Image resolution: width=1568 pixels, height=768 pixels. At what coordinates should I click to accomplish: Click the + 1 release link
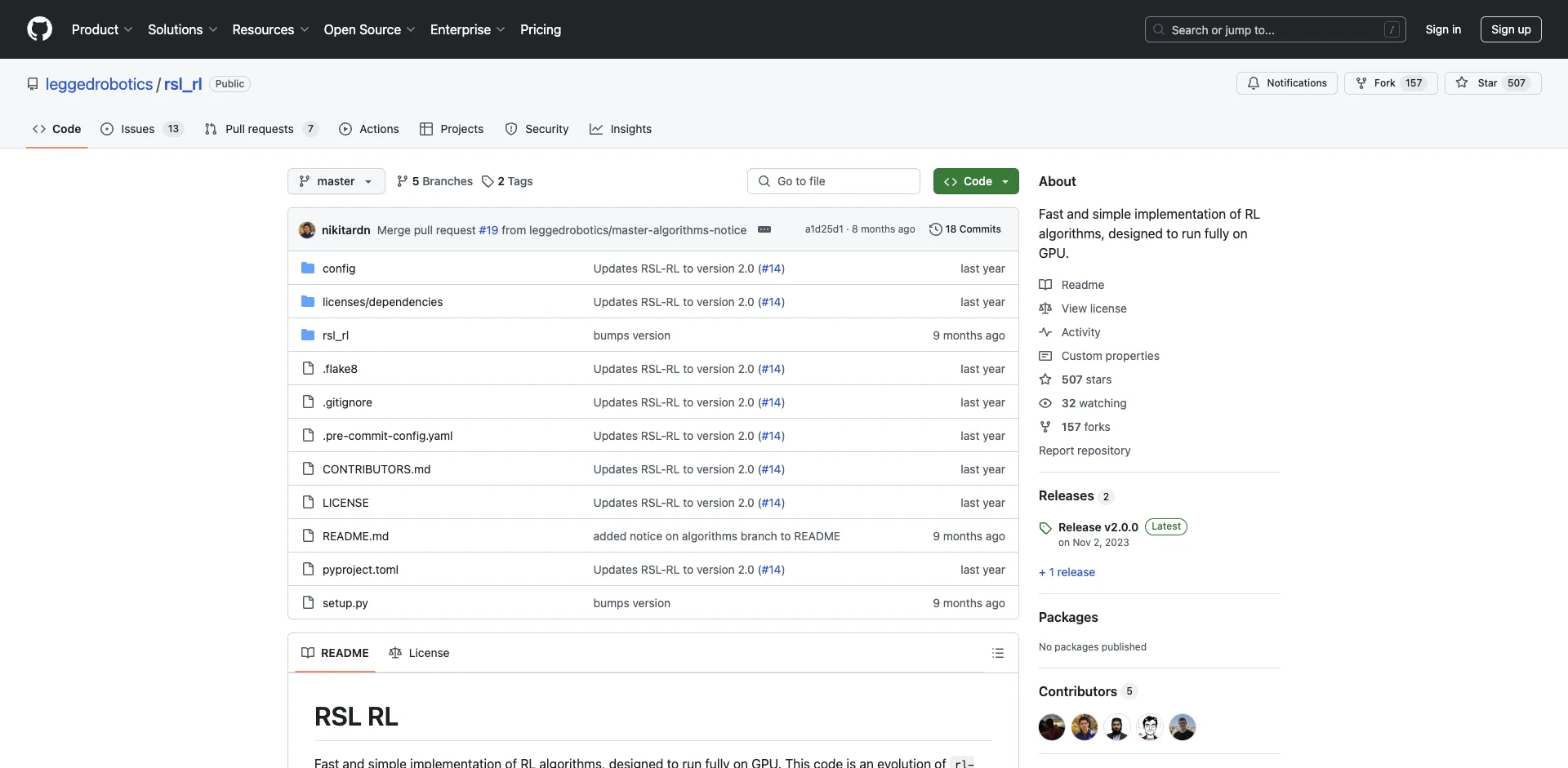pos(1067,572)
